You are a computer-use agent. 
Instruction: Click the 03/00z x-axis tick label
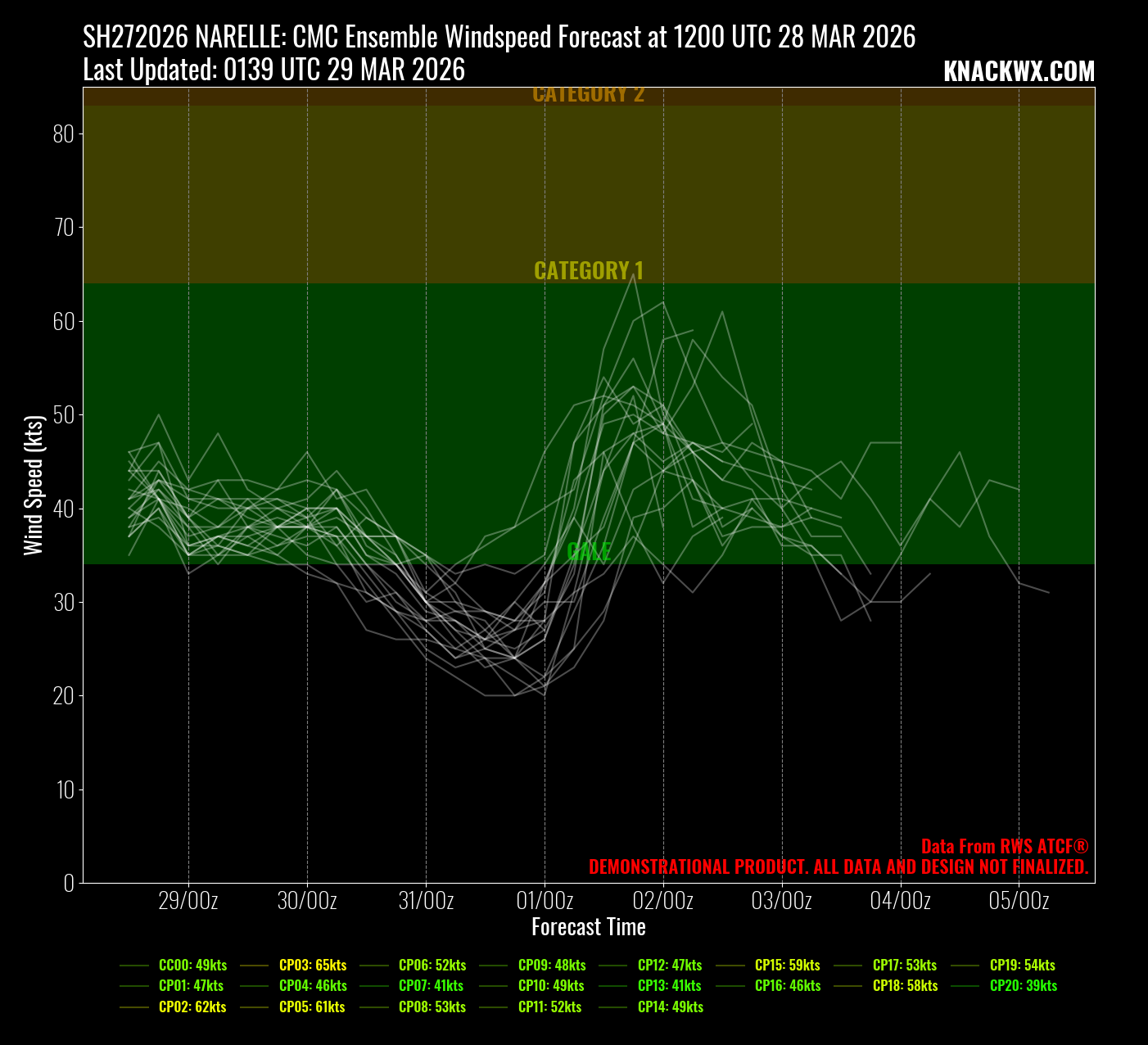click(x=782, y=901)
